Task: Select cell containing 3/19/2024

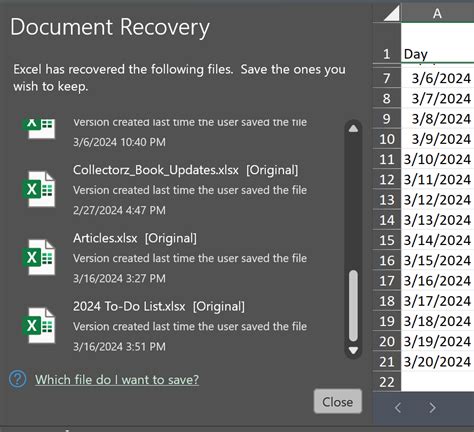Action: point(437,341)
